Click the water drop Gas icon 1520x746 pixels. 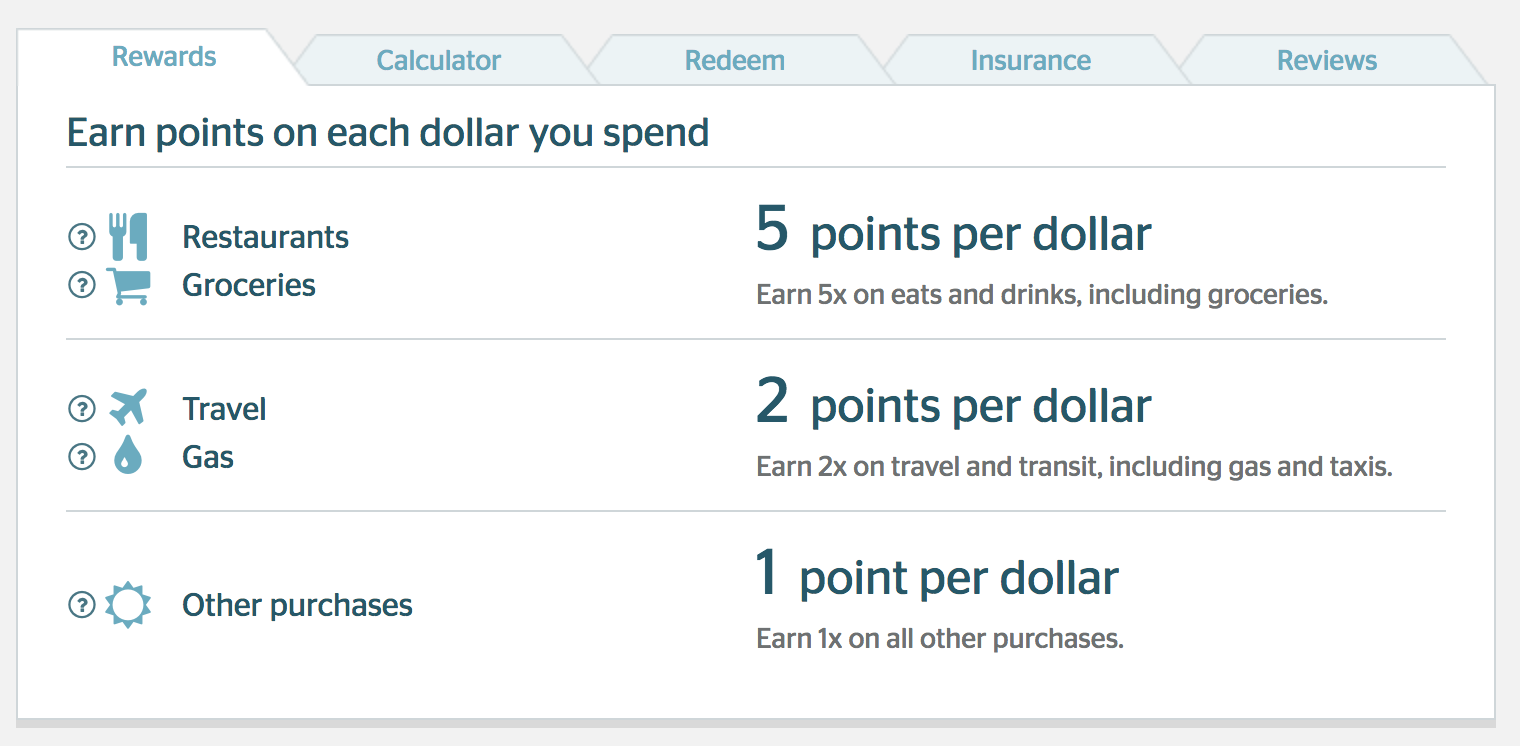pyautogui.click(x=128, y=457)
